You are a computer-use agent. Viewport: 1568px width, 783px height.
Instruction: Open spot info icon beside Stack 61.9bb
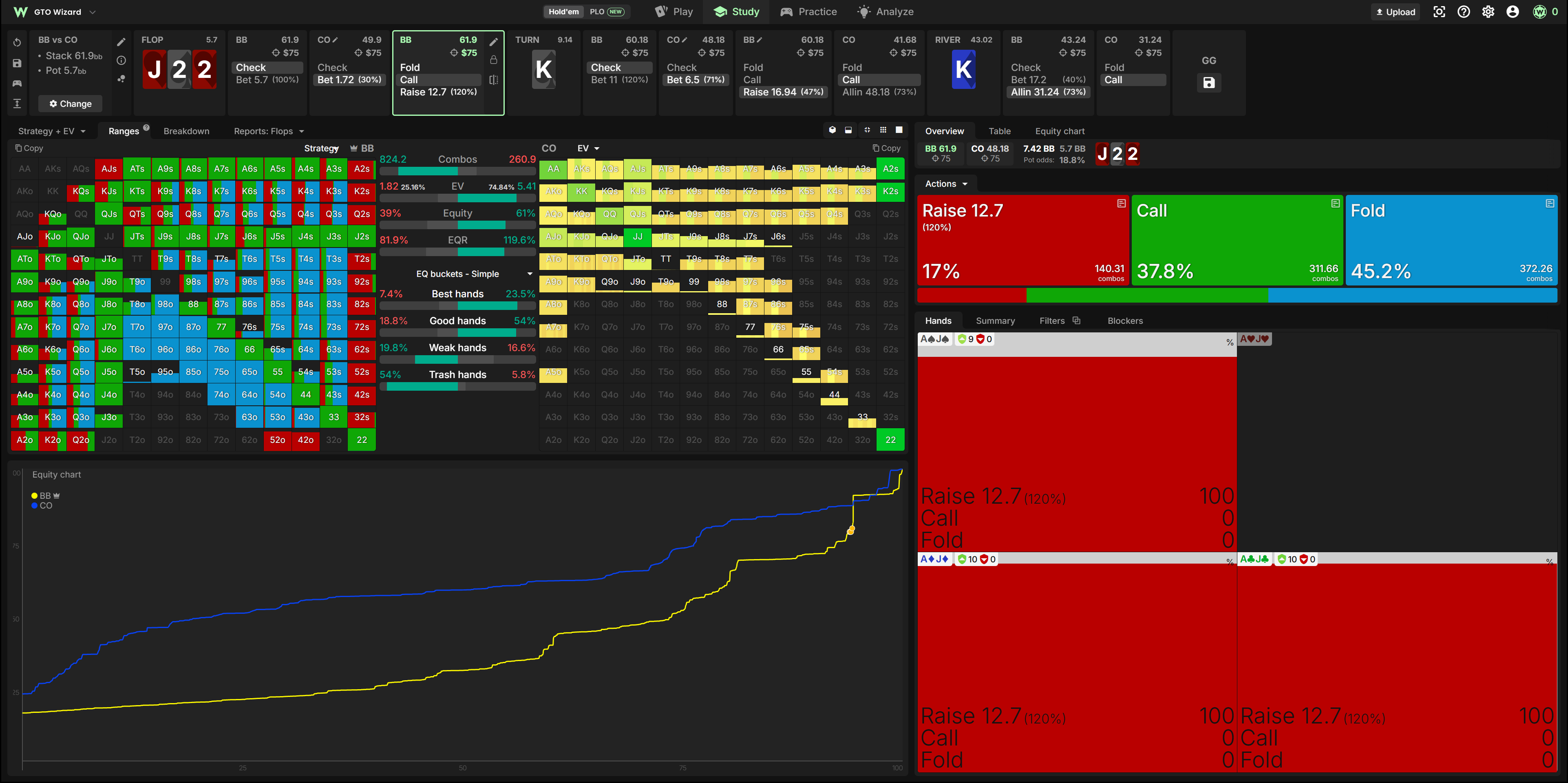pyautogui.click(x=121, y=60)
